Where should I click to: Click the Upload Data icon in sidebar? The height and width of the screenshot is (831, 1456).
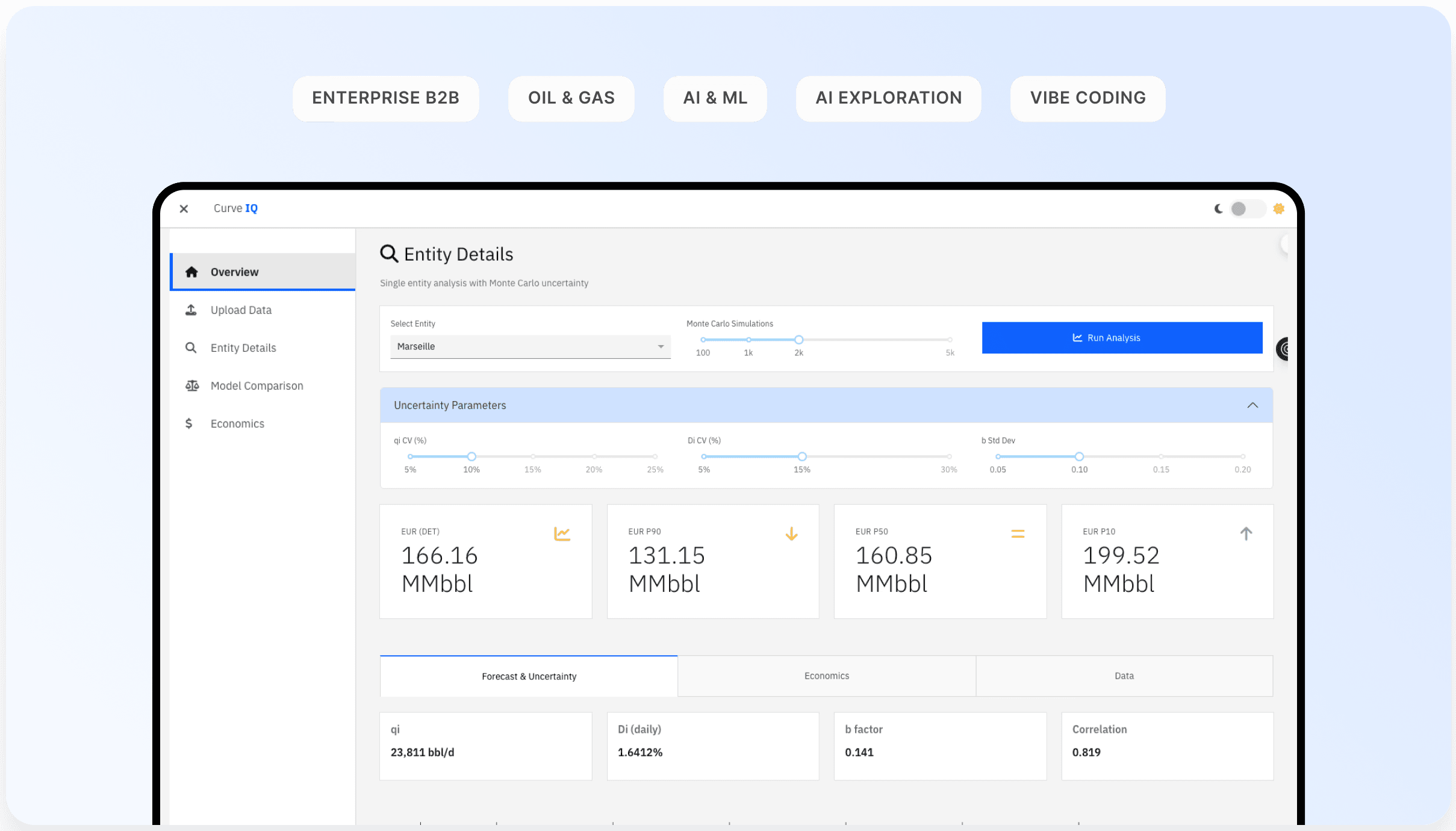[x=191, y=310]
